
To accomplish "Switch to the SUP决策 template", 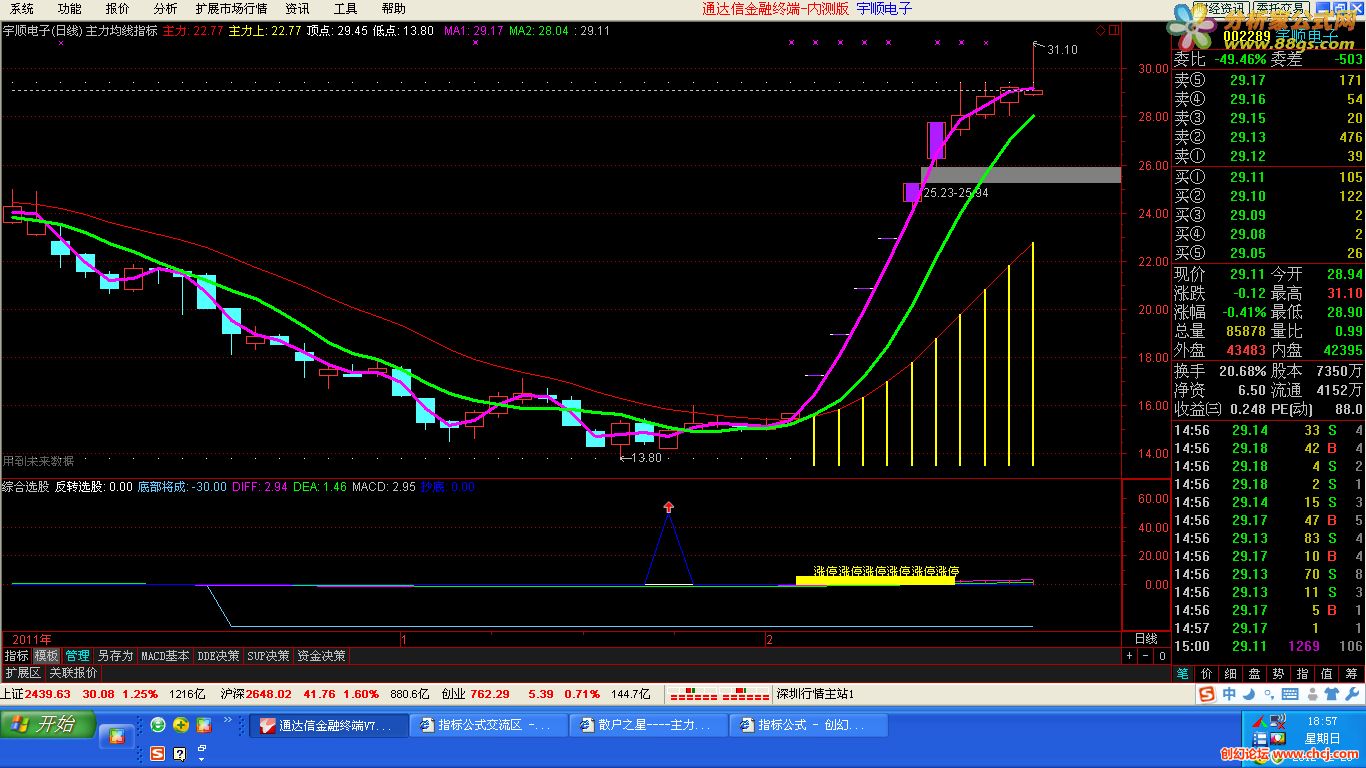I will coord(269,656).
